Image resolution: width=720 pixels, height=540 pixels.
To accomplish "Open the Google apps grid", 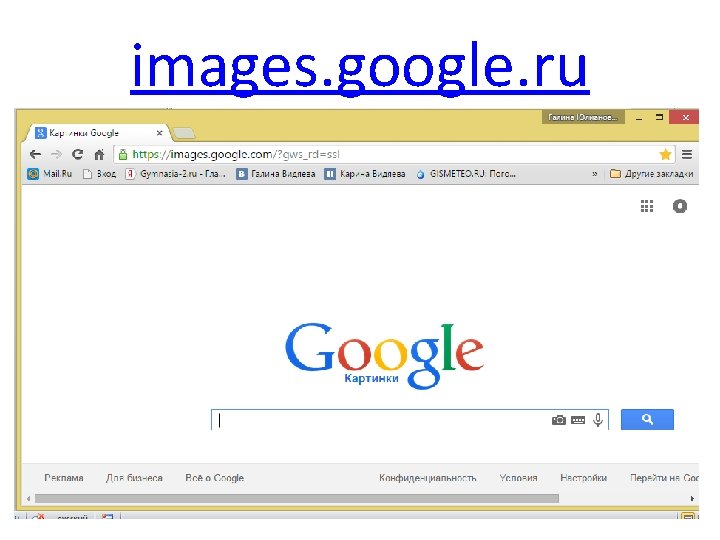I will pos(647,206).
